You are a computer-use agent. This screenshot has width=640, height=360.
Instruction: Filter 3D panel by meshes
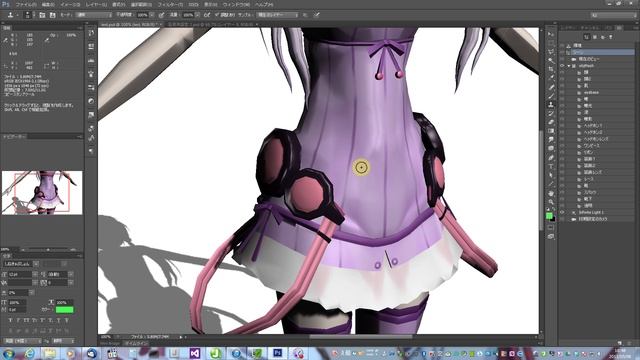tap(595, 37)
